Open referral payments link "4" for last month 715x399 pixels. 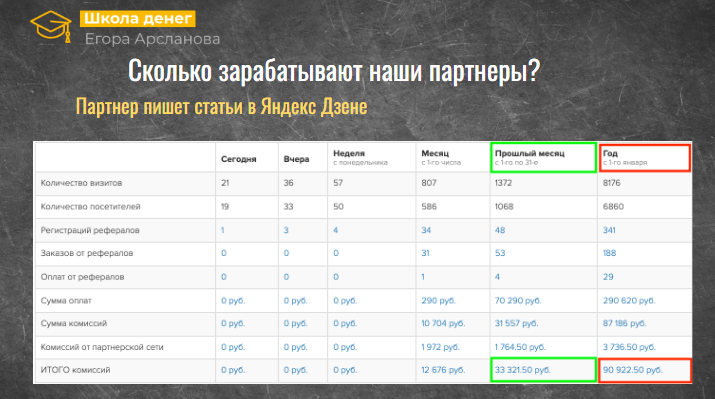[x=497, y=277]
